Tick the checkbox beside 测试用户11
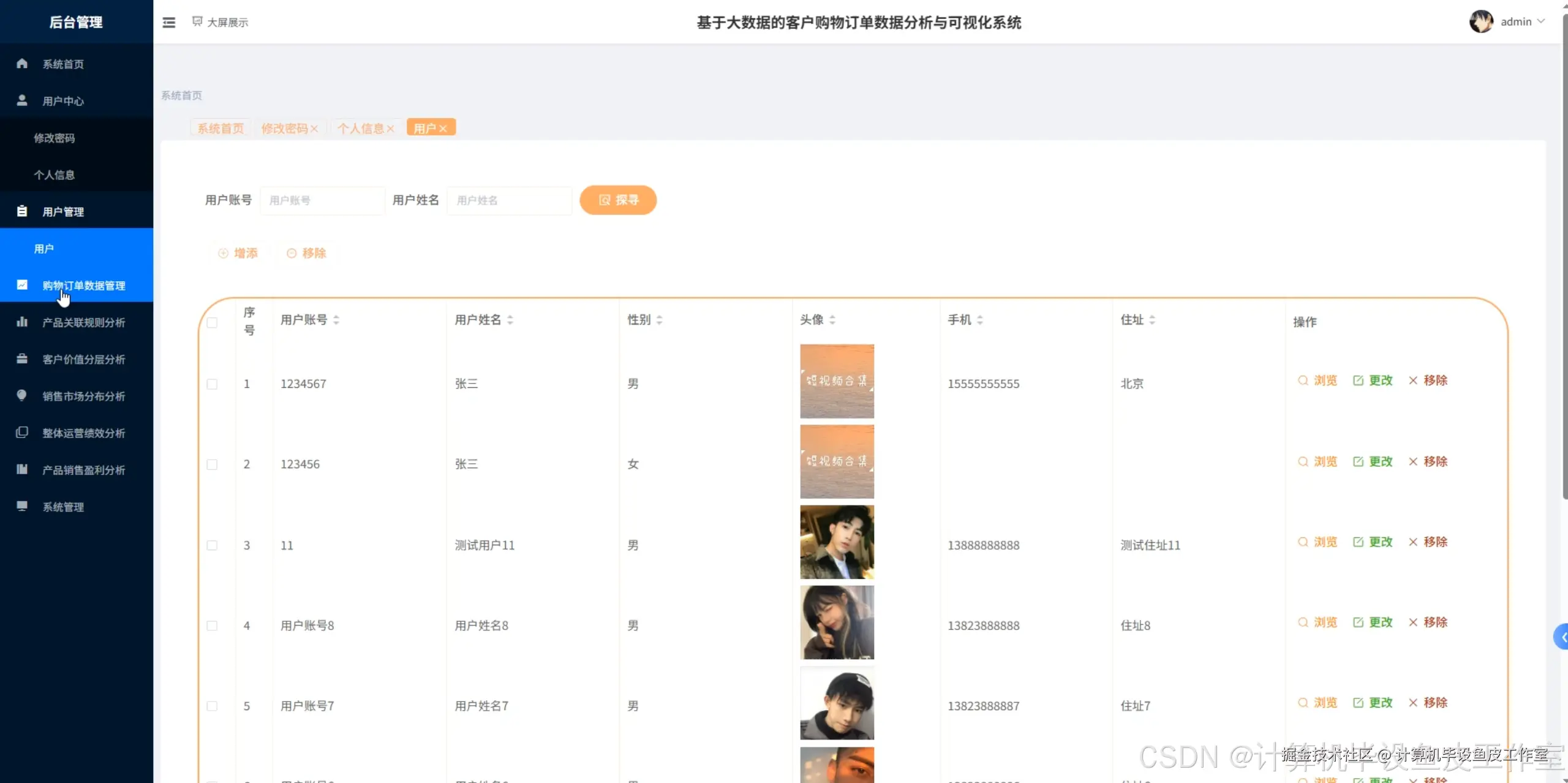The image size is (1568, 783). [213, 545]
